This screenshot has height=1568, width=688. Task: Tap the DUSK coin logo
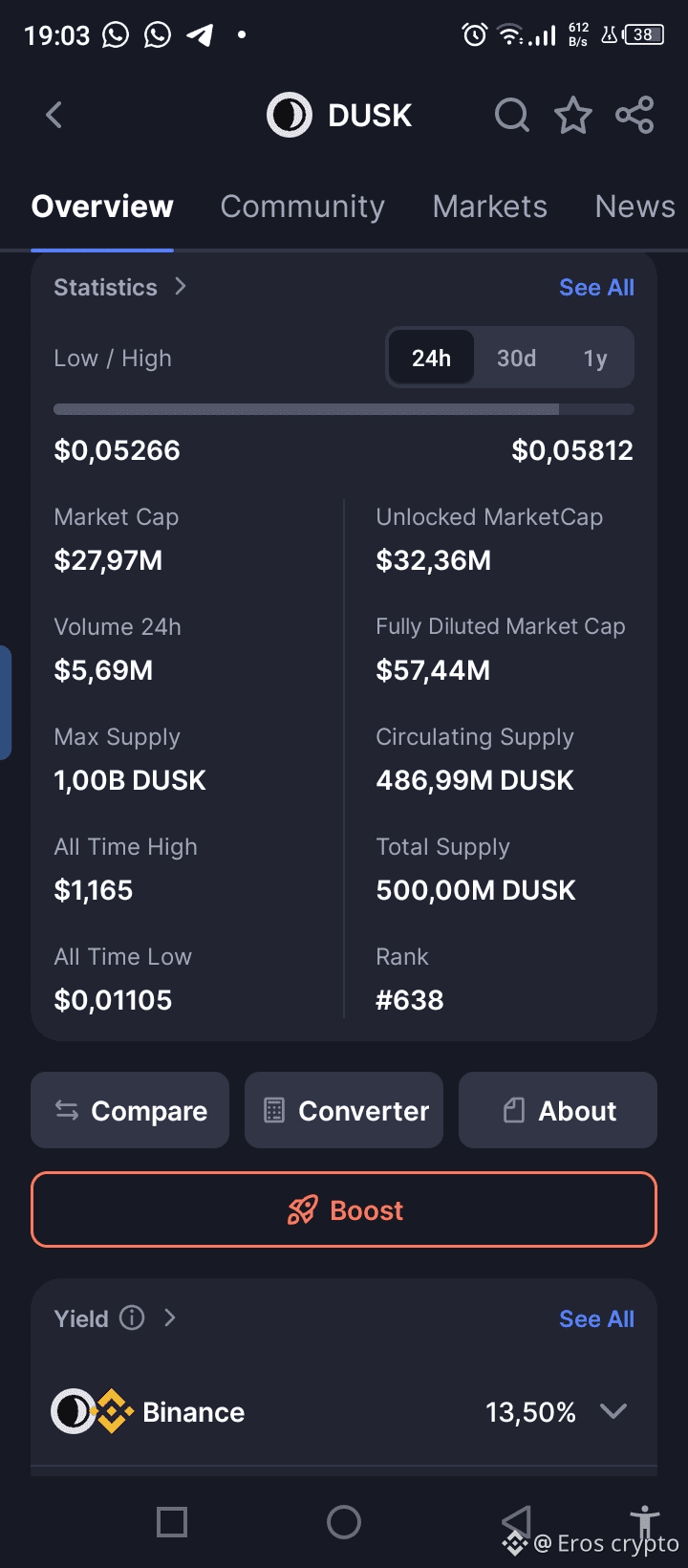click(x=290, y=116)
